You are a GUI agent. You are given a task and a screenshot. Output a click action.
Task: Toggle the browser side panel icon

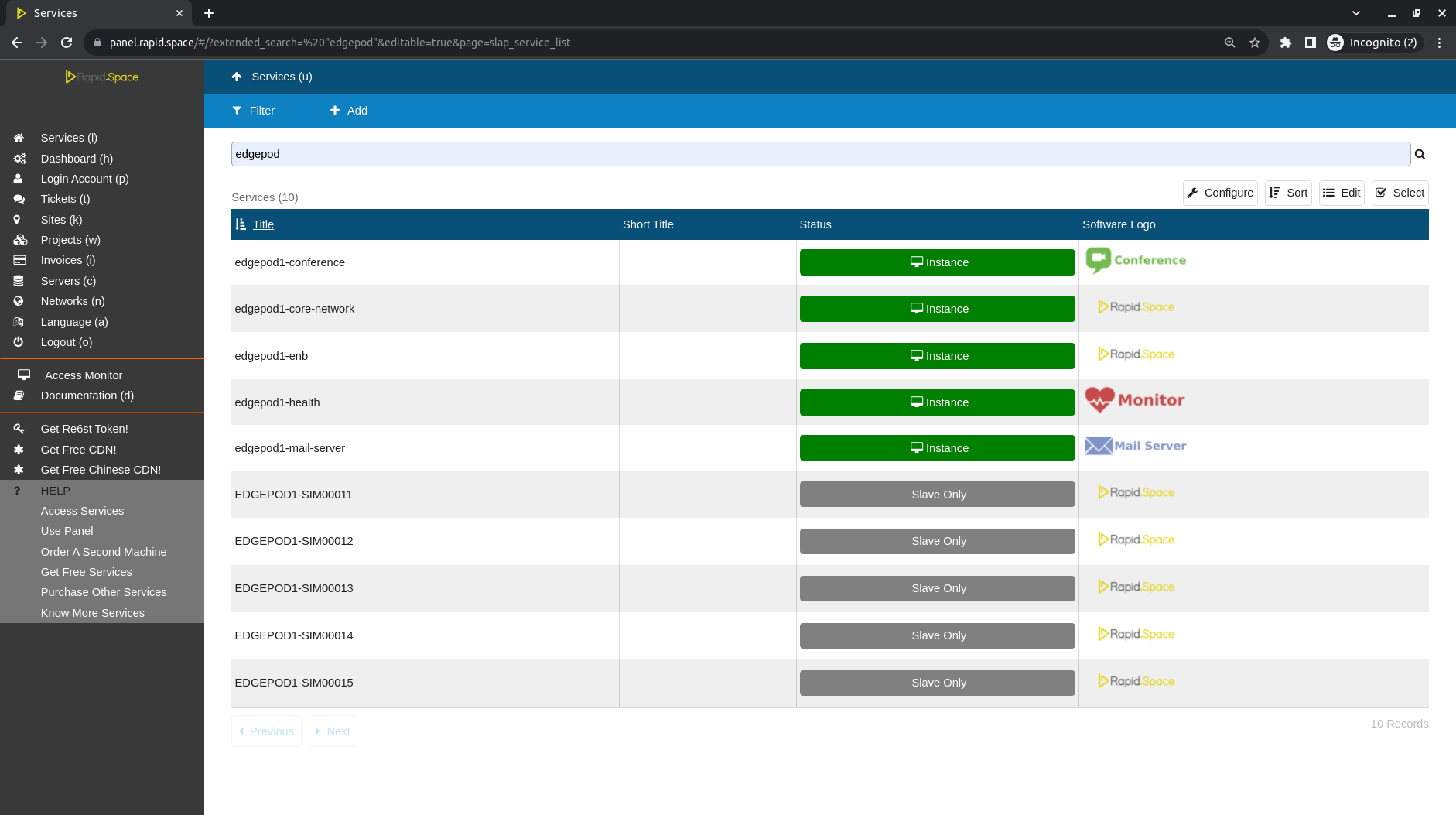[1311, 43]
